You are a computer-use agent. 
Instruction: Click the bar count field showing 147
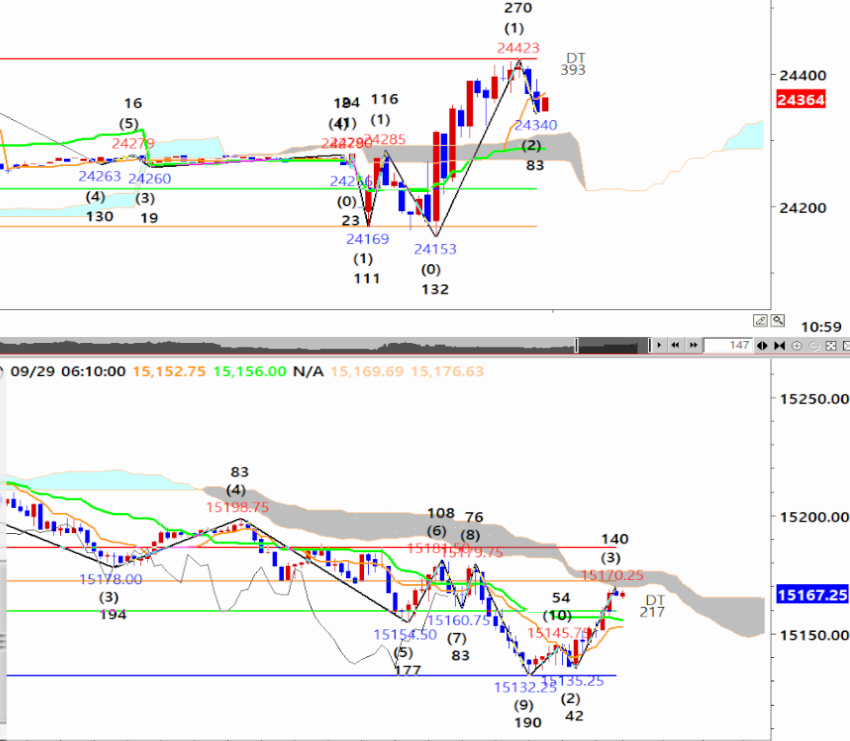click(727, 346)
